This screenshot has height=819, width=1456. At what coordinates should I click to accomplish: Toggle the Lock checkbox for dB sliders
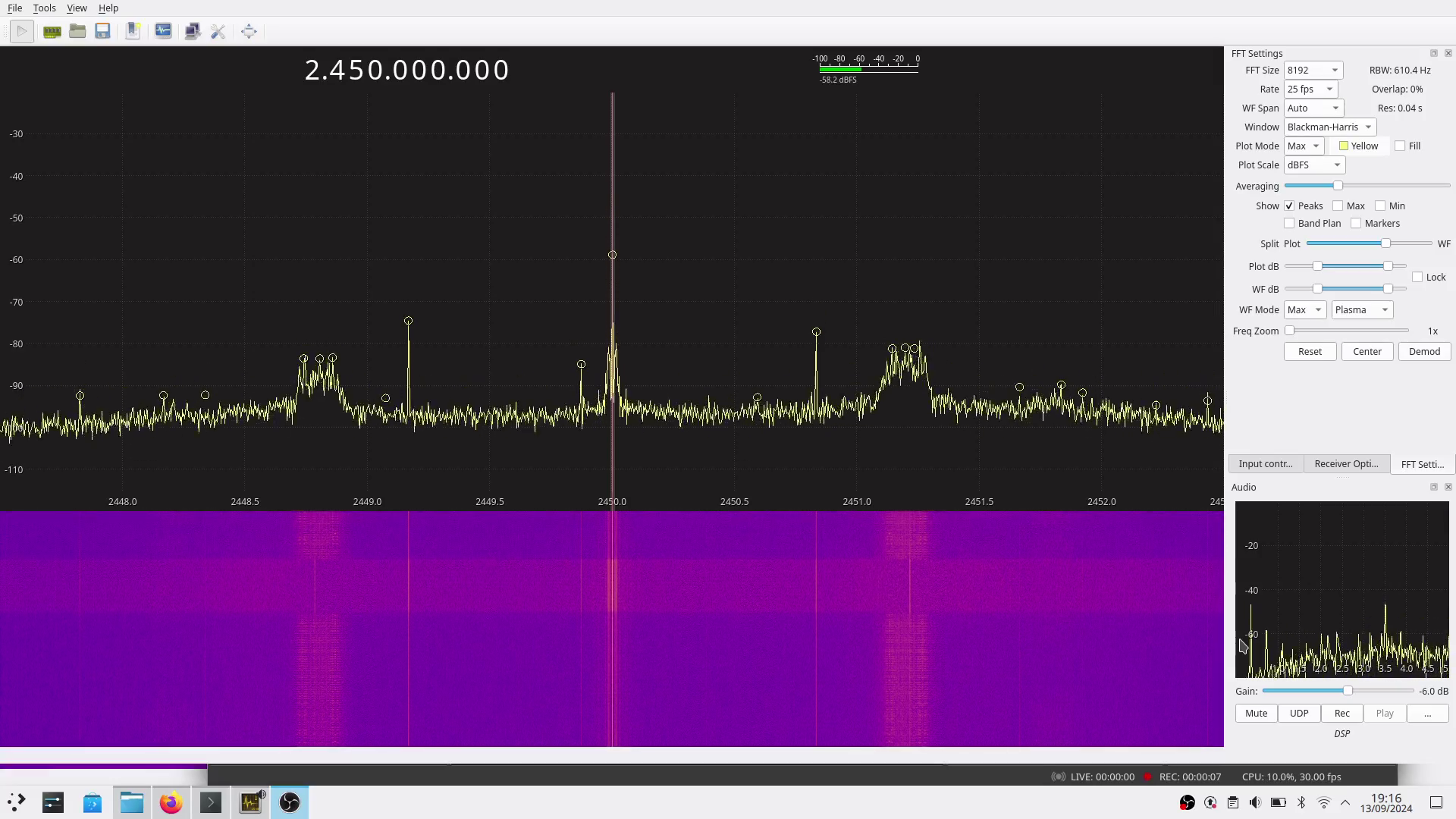pos(1417,278)
